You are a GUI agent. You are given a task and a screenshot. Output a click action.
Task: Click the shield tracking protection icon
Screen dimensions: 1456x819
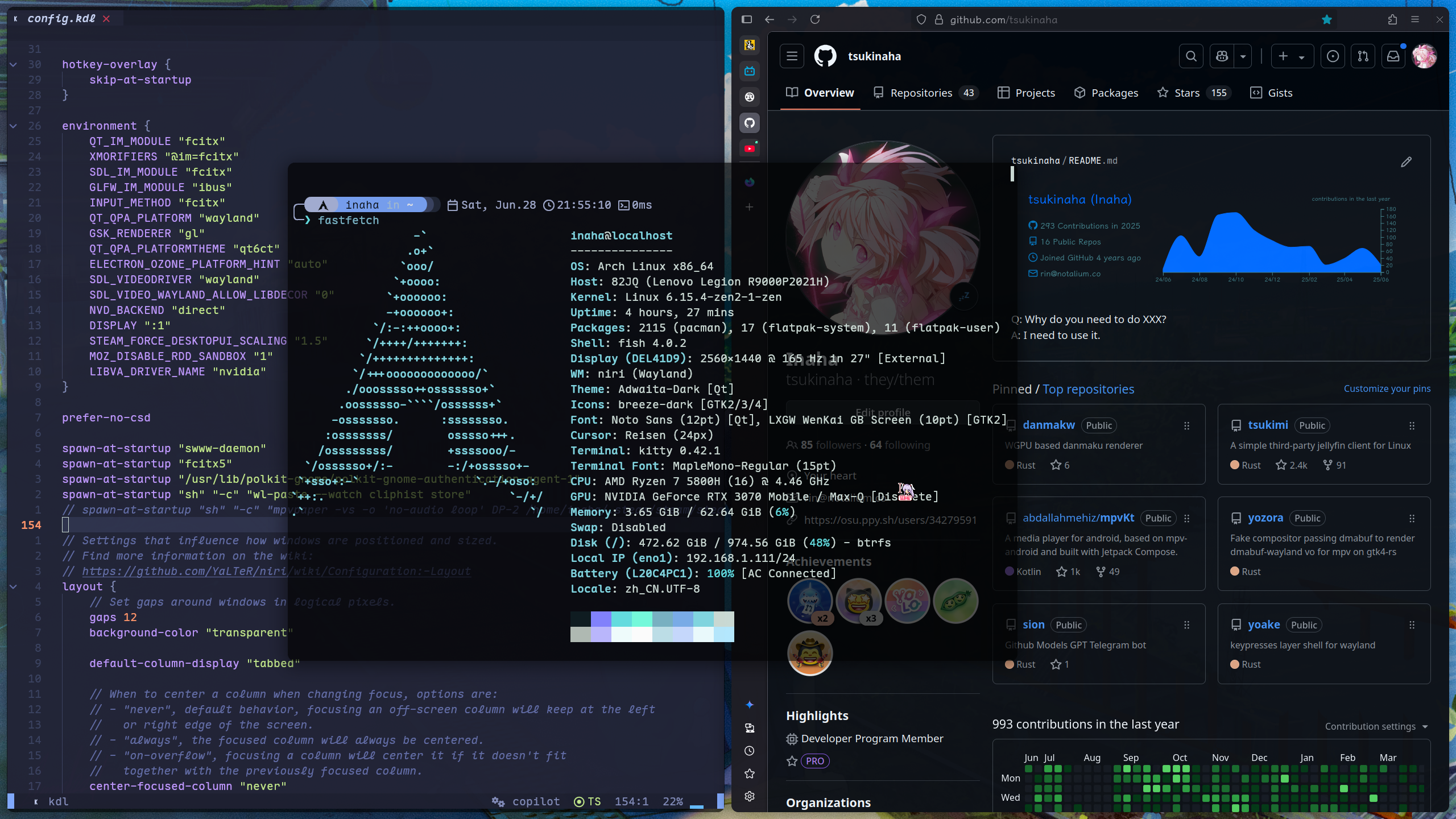[921, 19]
